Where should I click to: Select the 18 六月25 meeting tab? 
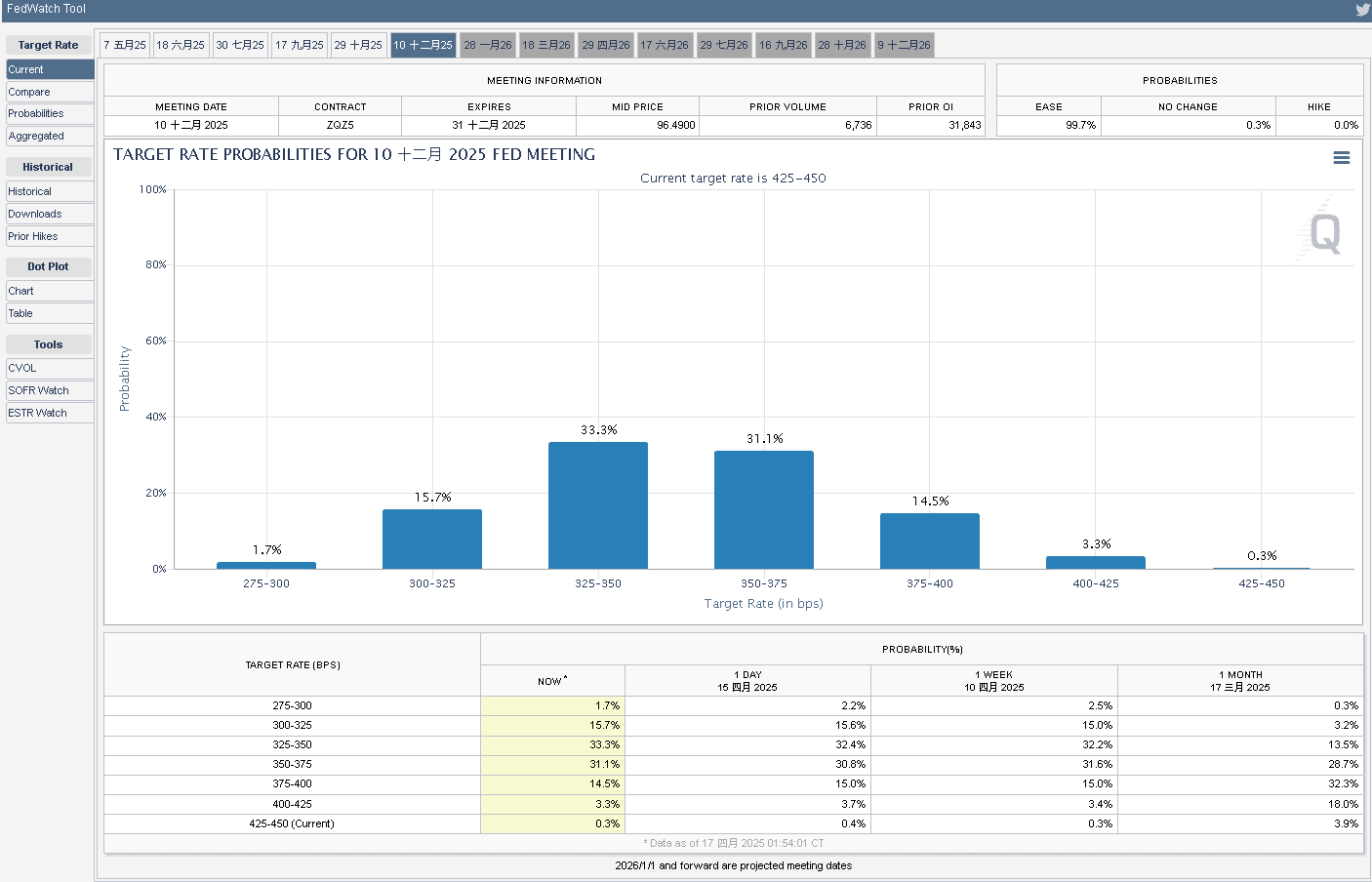pyautogui.click(x=181, y=45)
